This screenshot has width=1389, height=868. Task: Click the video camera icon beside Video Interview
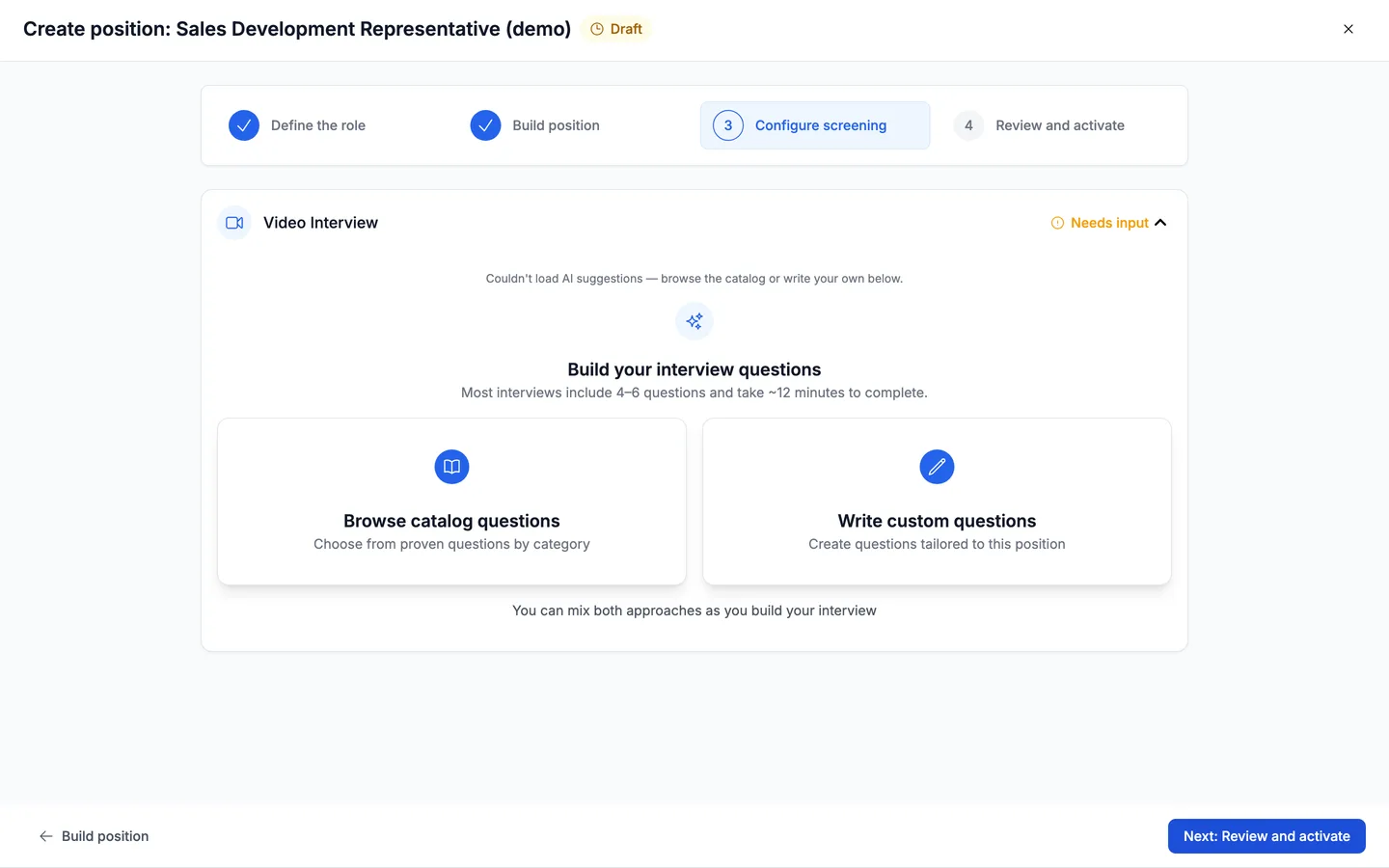(234, 223)
